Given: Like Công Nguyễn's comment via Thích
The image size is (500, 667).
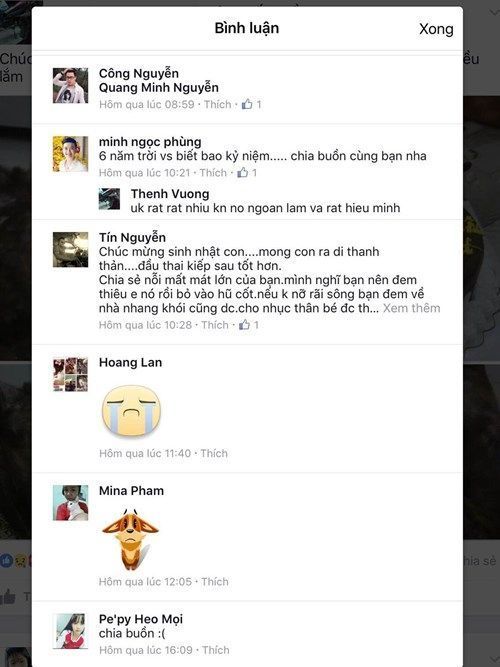Looking at the screenshot, I should [217, 104].
